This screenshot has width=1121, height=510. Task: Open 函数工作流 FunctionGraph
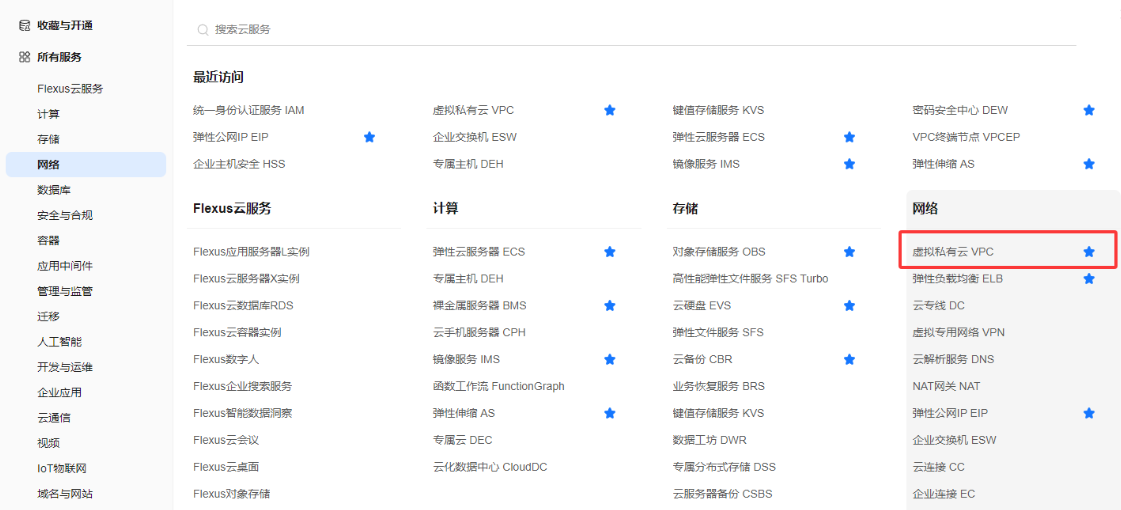click(498, 386)
